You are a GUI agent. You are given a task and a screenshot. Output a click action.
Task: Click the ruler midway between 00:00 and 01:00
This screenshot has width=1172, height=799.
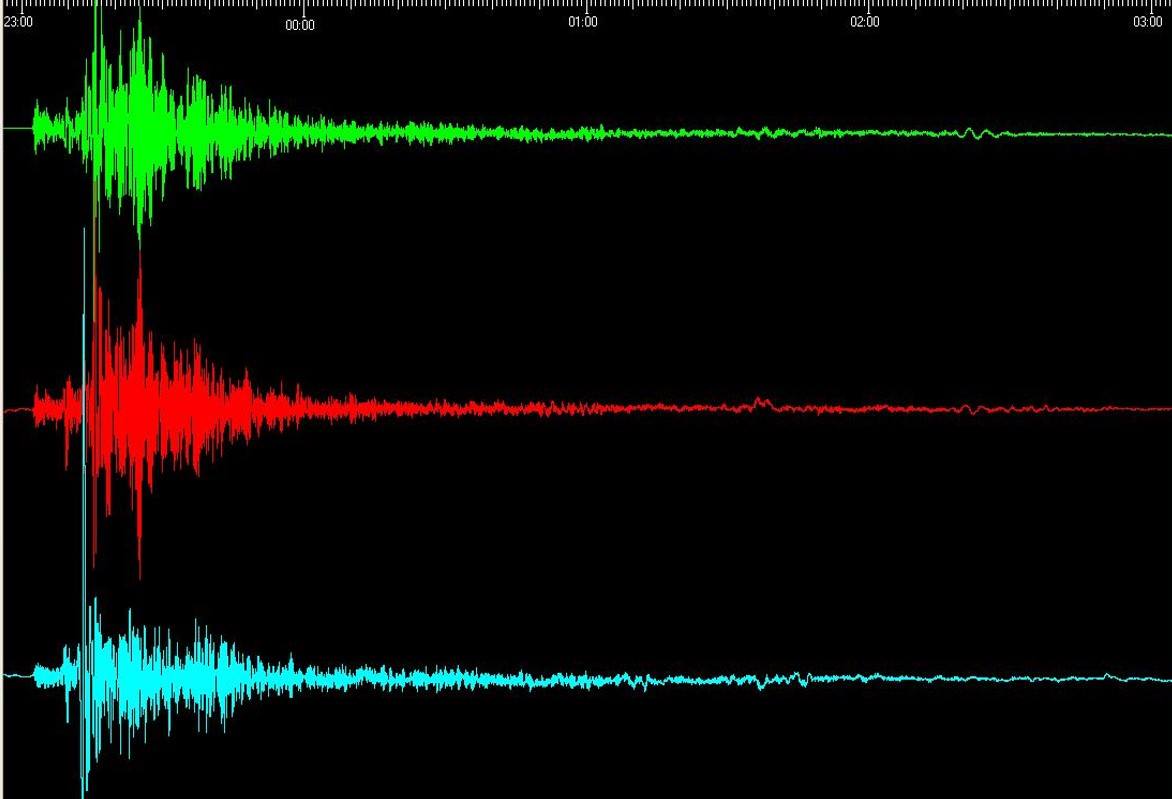[441, 6]
